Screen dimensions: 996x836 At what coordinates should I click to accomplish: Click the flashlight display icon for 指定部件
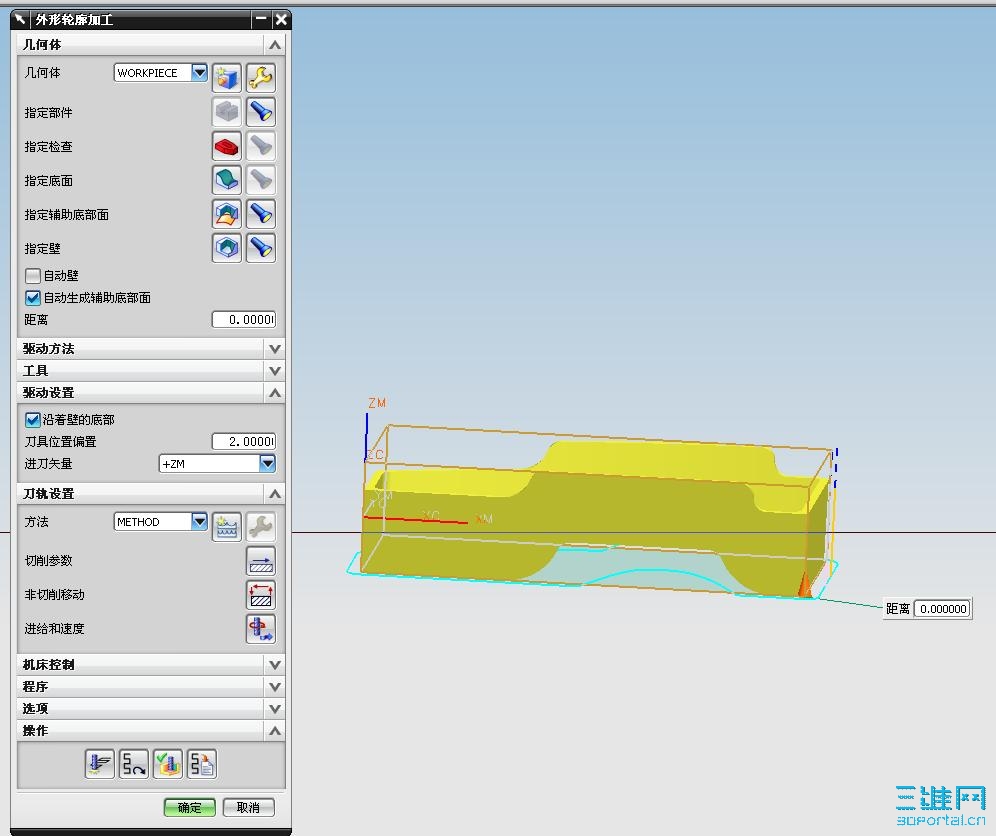260,112
